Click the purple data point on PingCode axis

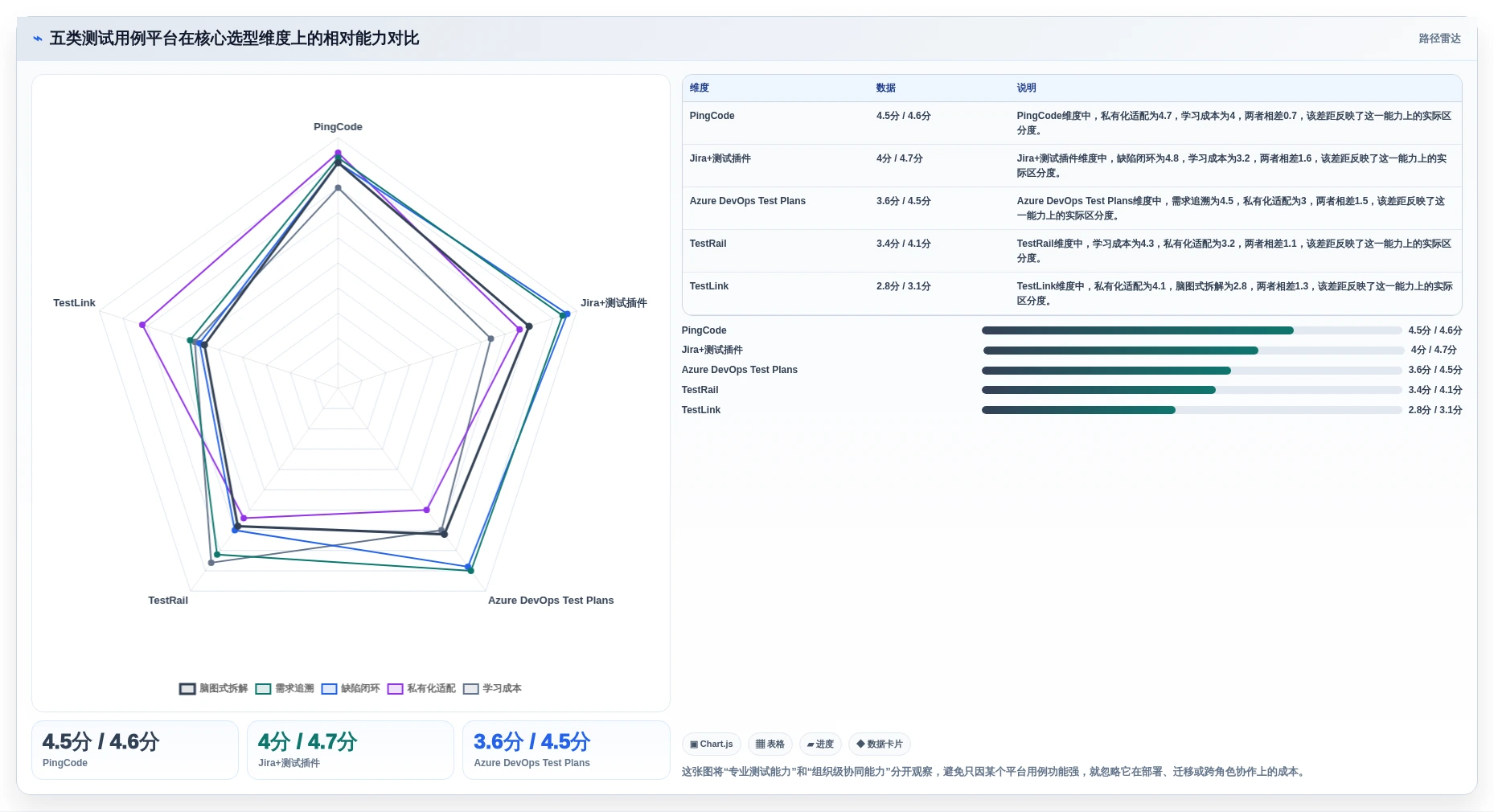tap(338, 153)
